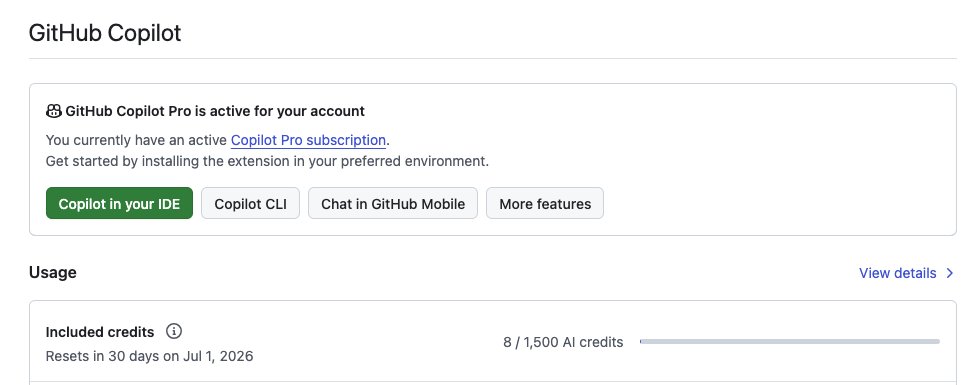The image size is (980, 385).
Task: Click the Included credits label
Action: click(x=100, y=331)
